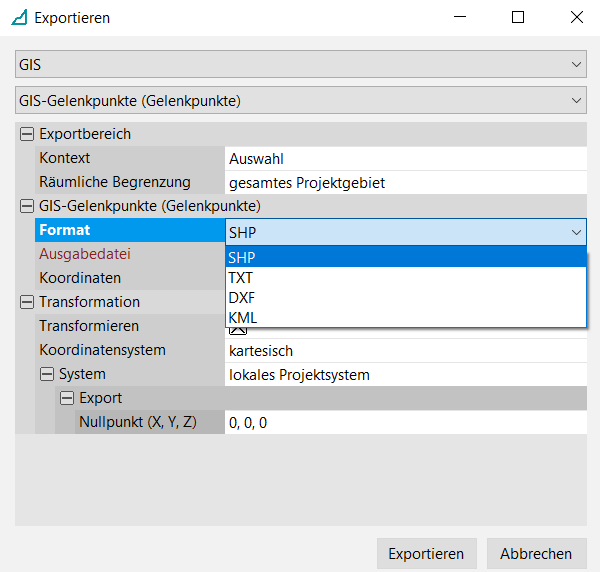Collapse the Exportbereich section
600x572 pixels.
27,134
